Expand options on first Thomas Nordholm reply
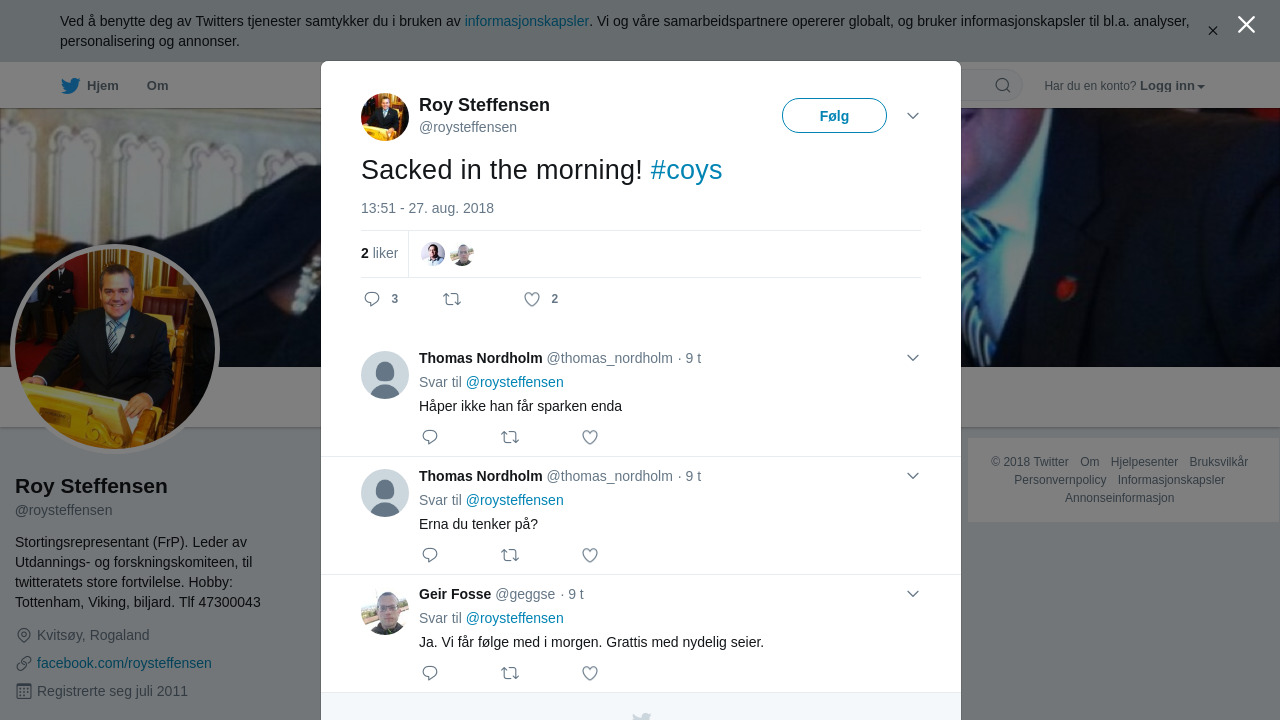Image resolution: width=1280 pixels, height=720 pixels. (x=913, y=358)
